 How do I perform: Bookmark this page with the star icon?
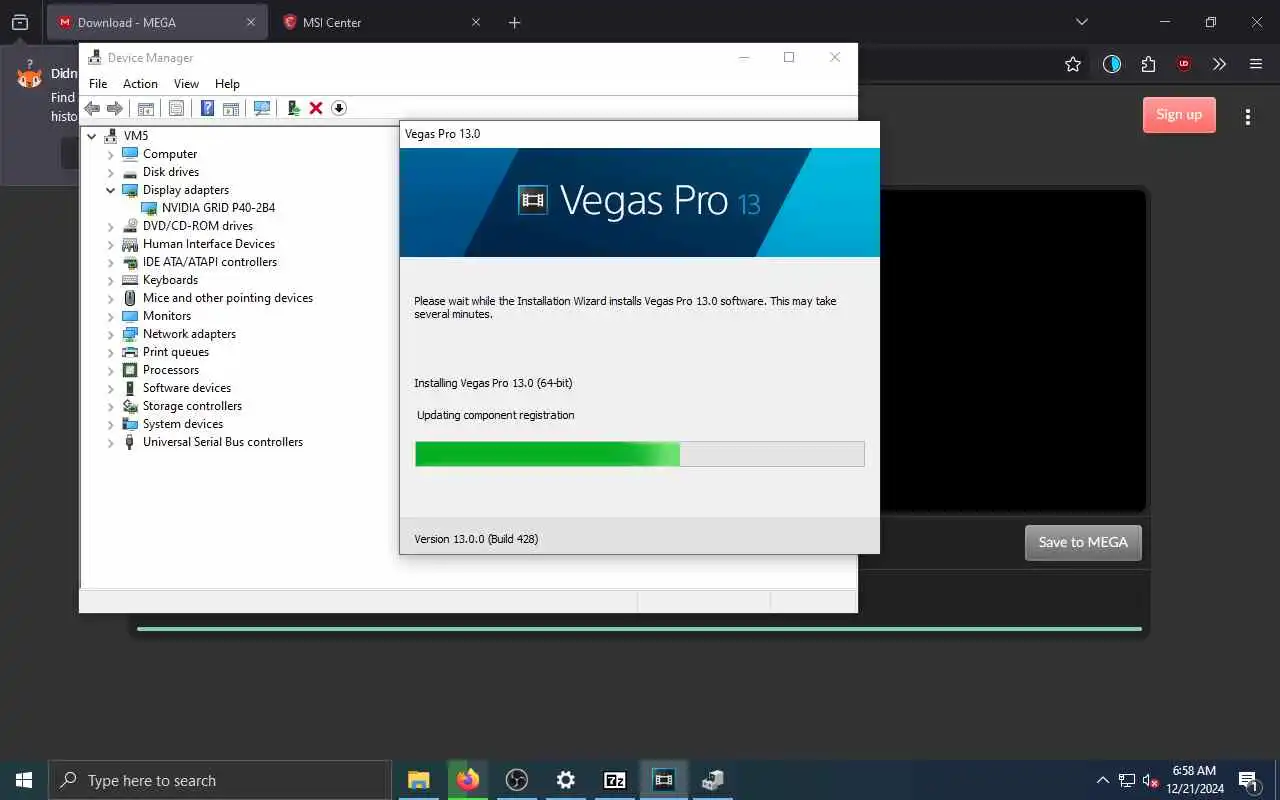(1073, 64)
